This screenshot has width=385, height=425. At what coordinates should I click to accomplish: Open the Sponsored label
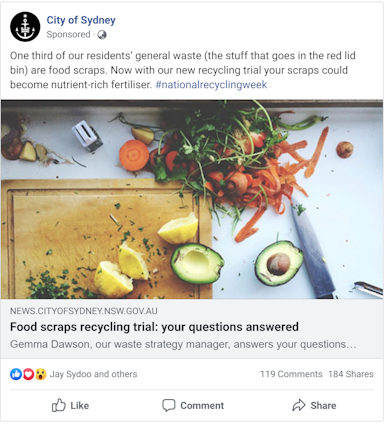68,35
